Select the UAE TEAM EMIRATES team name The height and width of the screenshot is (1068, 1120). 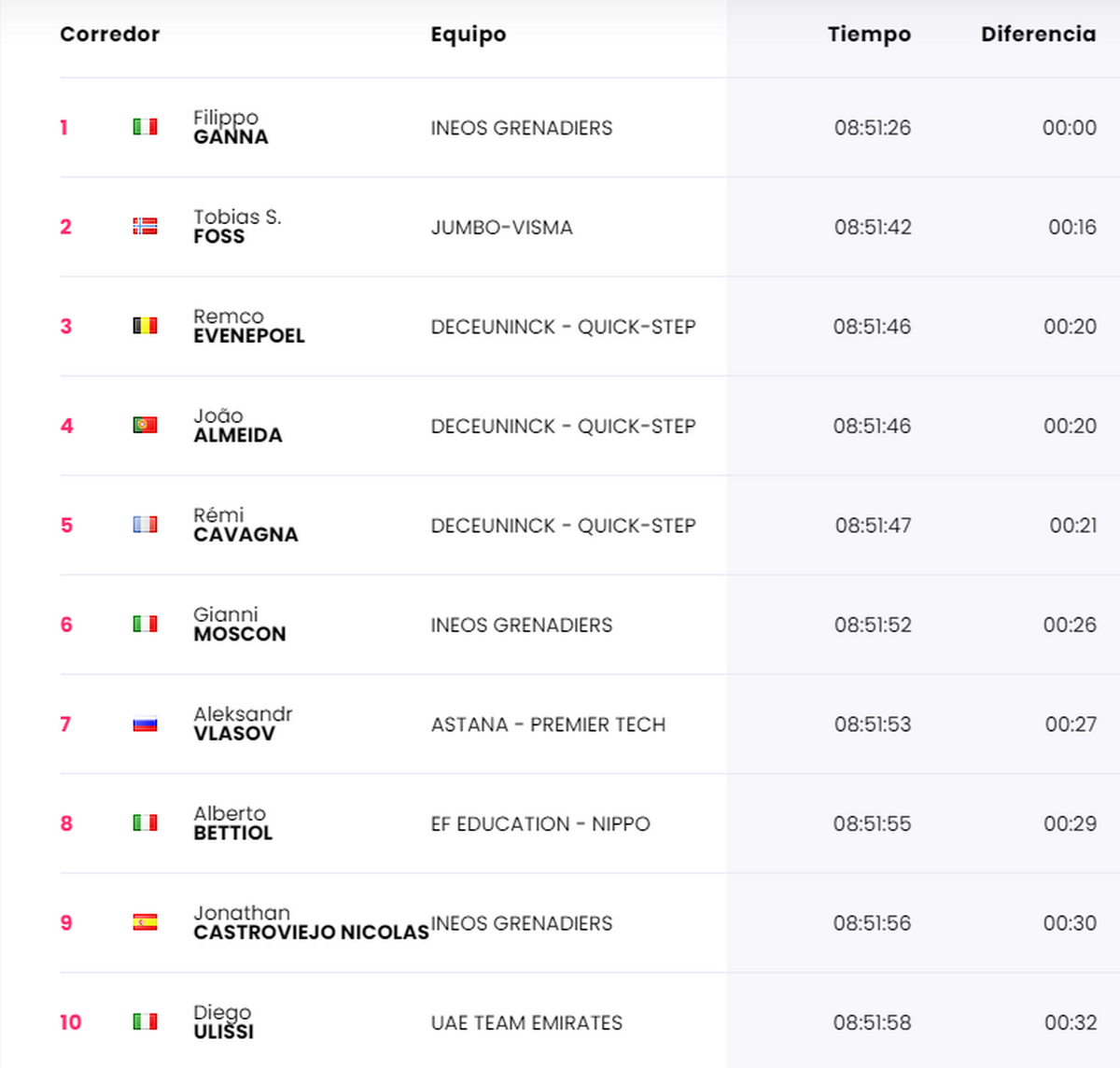(526, 1022)
